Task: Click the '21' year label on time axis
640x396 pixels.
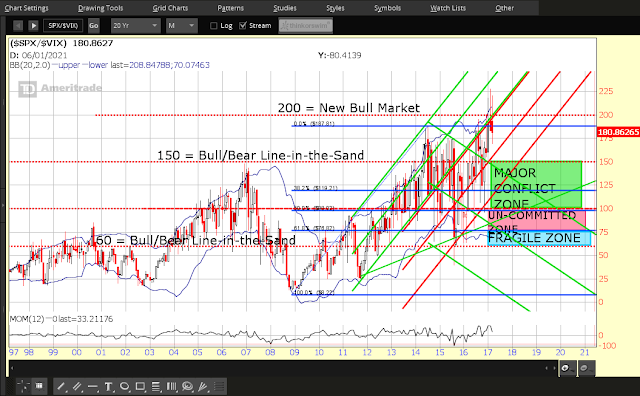Action: click(584, 352)
